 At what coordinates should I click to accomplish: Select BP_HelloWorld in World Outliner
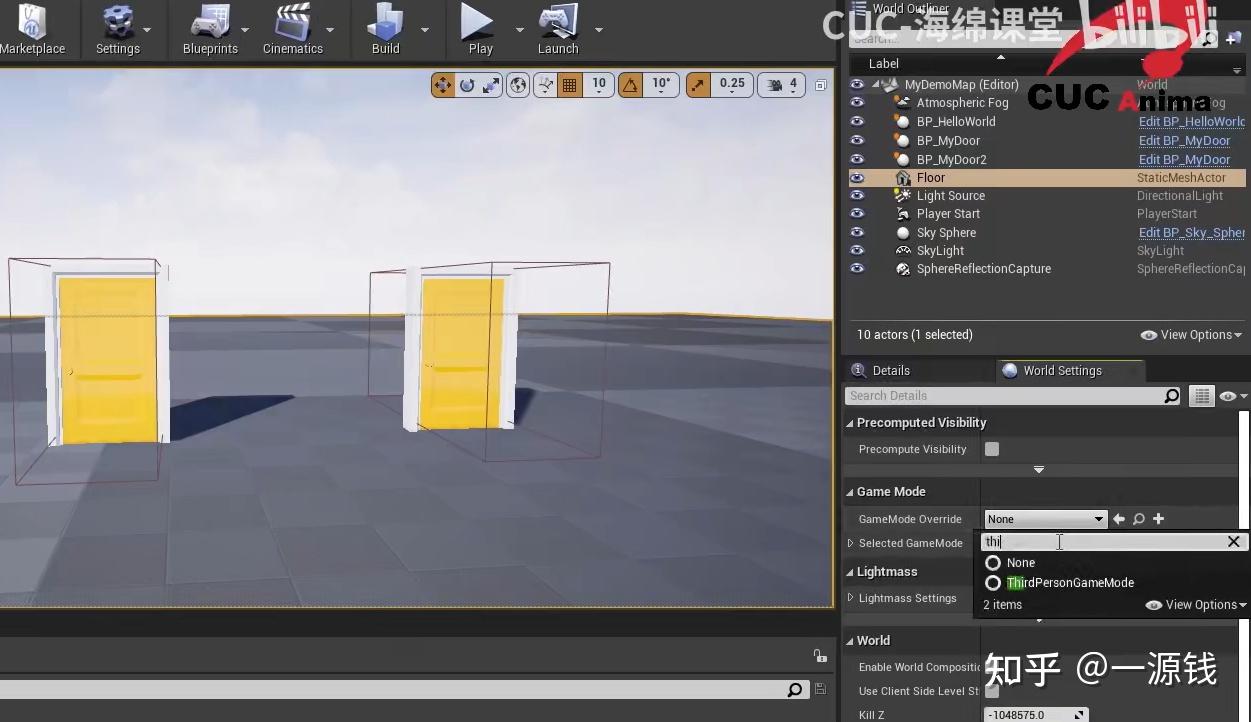coord(956,122)
